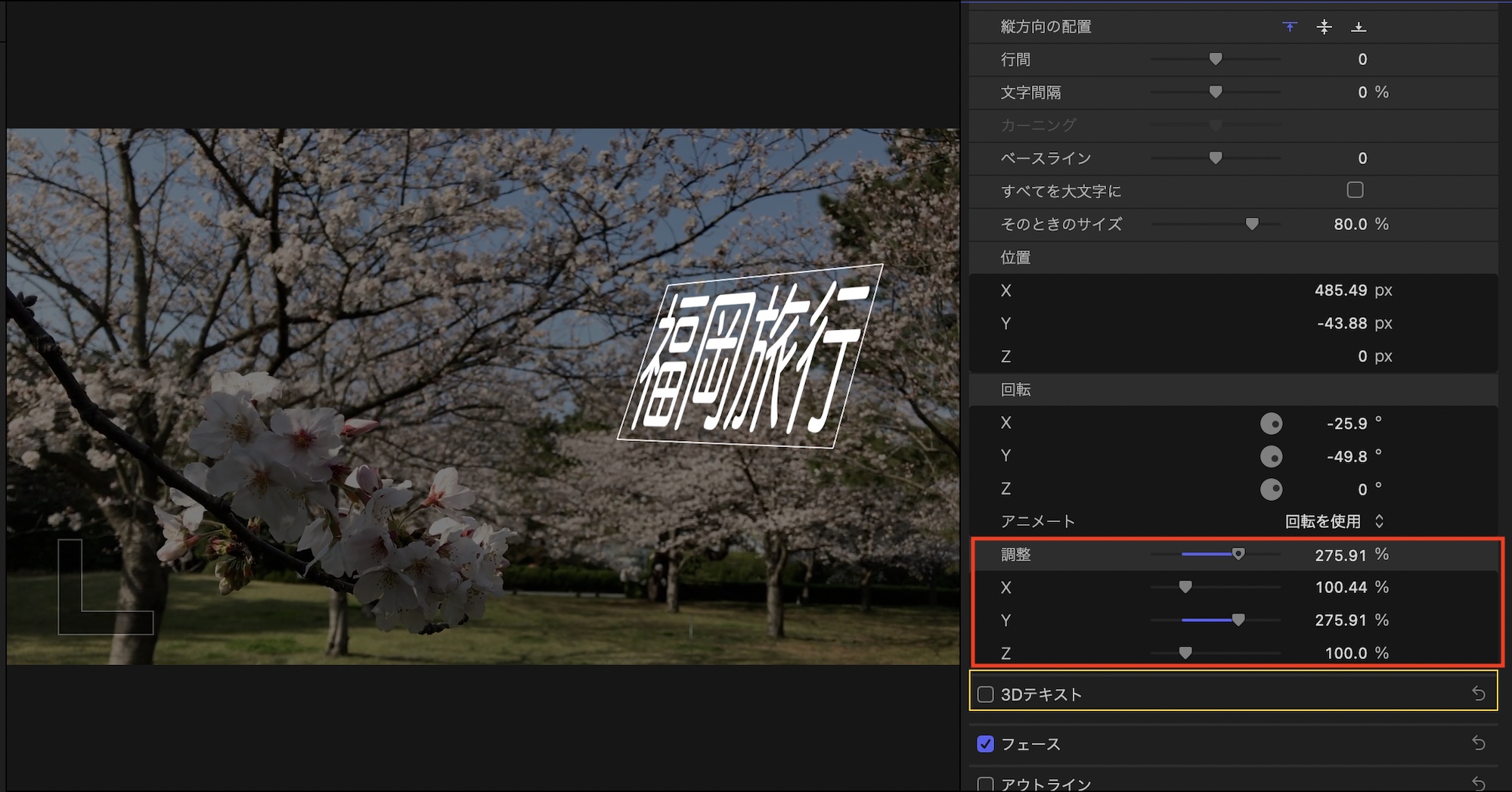Click the ベースライン label
Viewport: 1512px width, 792px height.
click(x=1046, y=158)
